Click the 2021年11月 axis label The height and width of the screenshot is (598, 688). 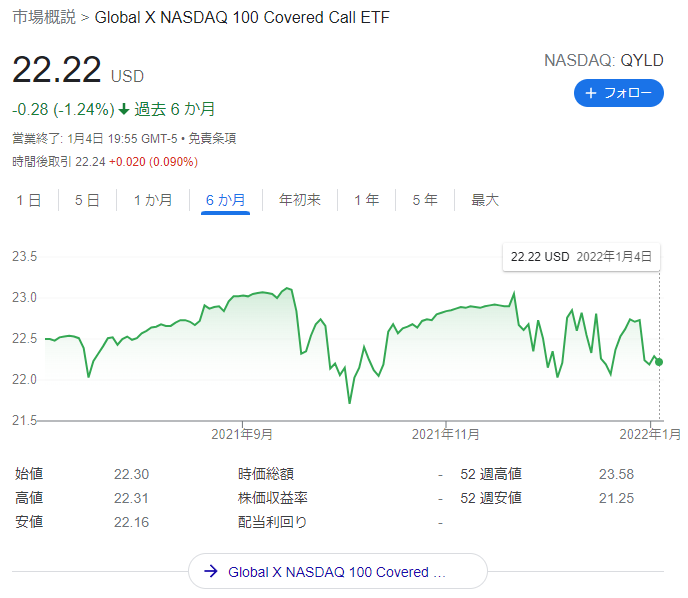445,434
